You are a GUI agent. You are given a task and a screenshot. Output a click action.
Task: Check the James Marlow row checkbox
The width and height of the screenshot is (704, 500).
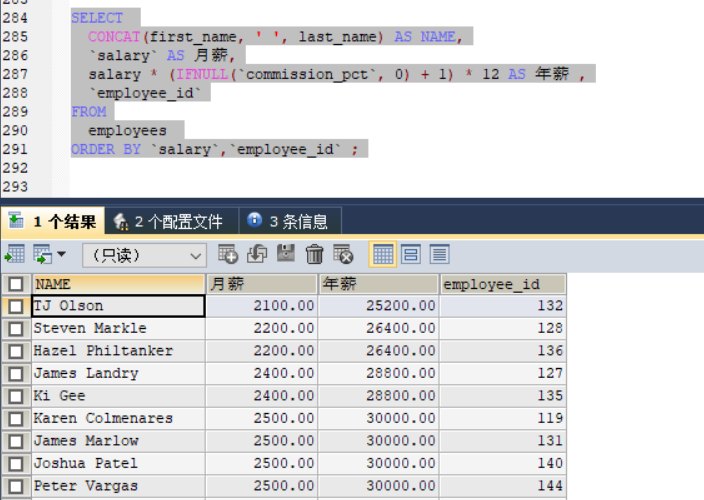pos(16,441)
